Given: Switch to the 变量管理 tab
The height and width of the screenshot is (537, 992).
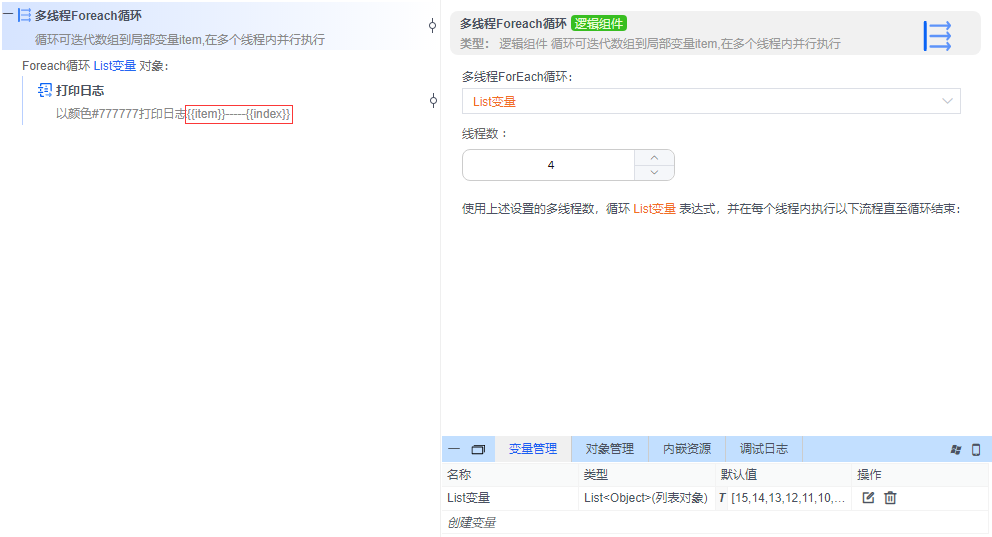Looking at the screenshot, I should pos(533,449).
